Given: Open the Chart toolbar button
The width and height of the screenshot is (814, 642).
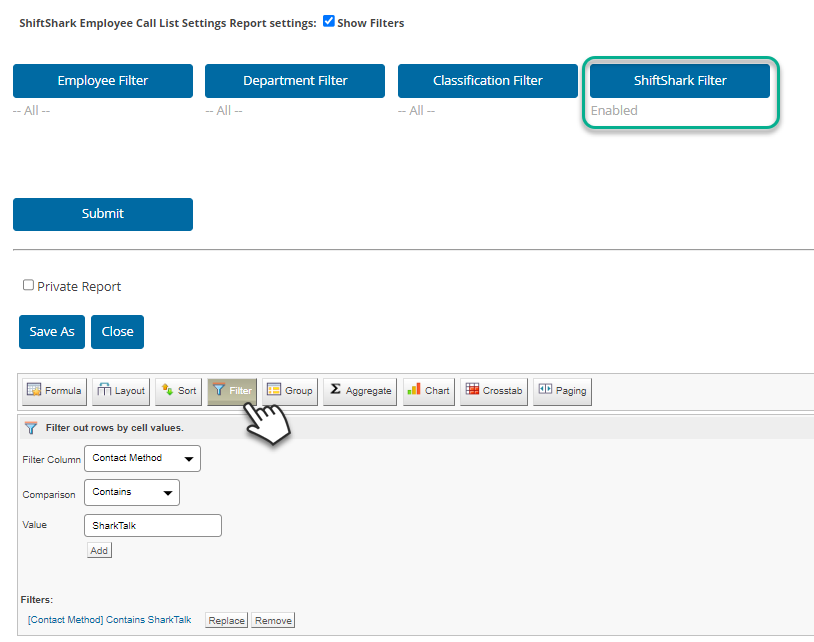Looking at the screenshot, I should coord(429,391).
